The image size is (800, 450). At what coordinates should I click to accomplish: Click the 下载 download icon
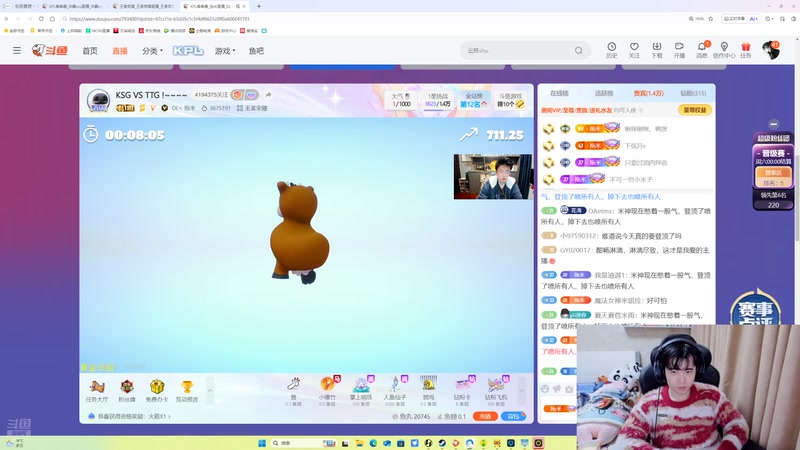click(x=657, y=50)
